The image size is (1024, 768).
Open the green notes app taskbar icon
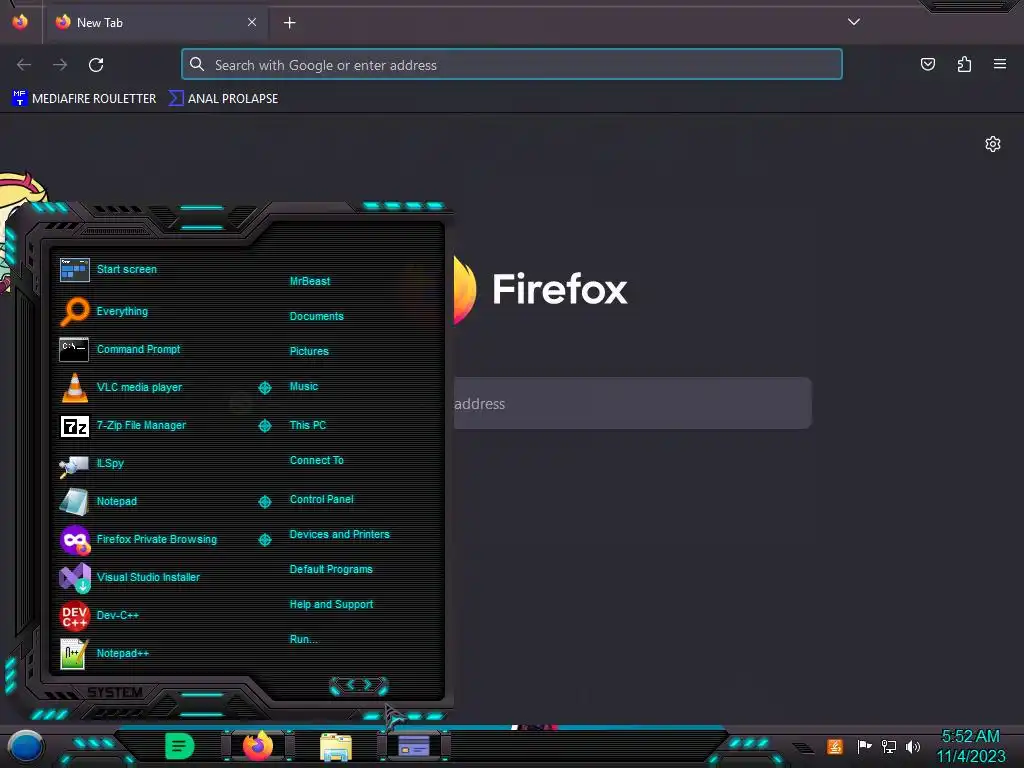(x=180, y=746)
